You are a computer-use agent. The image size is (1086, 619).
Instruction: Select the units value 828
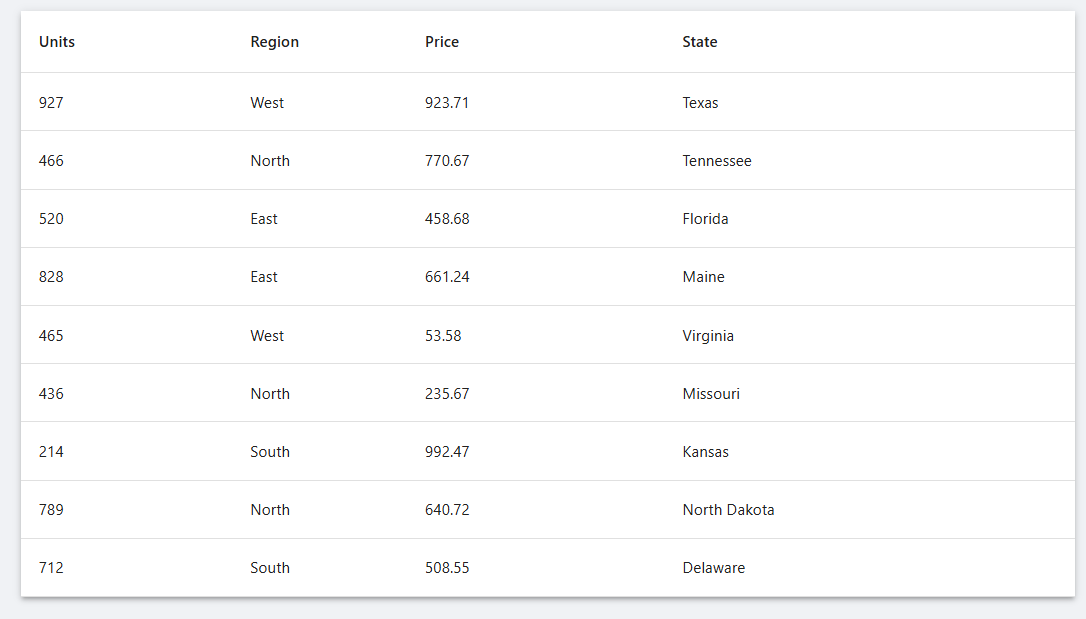[51, 277]
